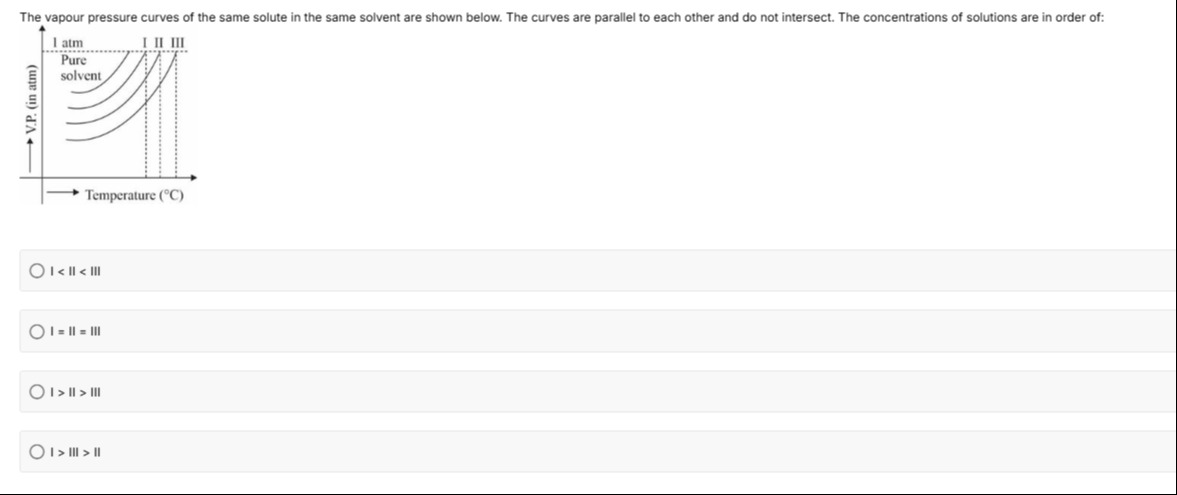Click the 'Temperature (°C)' axis label
The height and width of the screenshot is (495, 1177).
[x=134, y=195]
